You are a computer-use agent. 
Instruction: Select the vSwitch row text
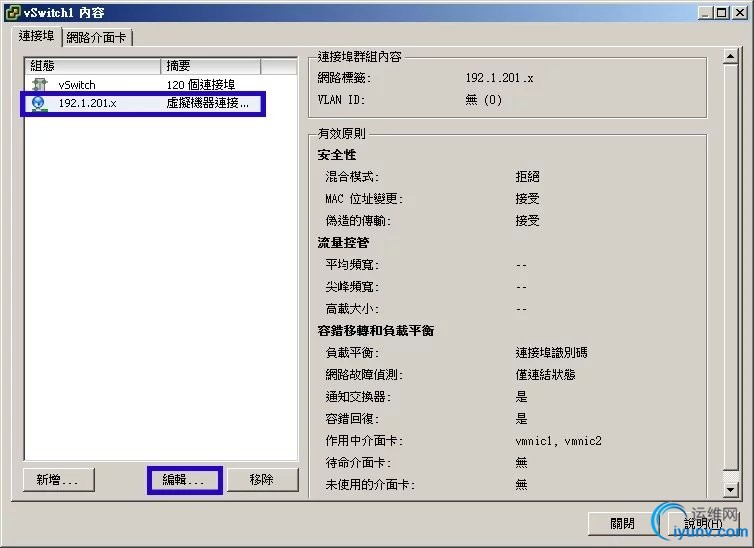pos(77,85)
